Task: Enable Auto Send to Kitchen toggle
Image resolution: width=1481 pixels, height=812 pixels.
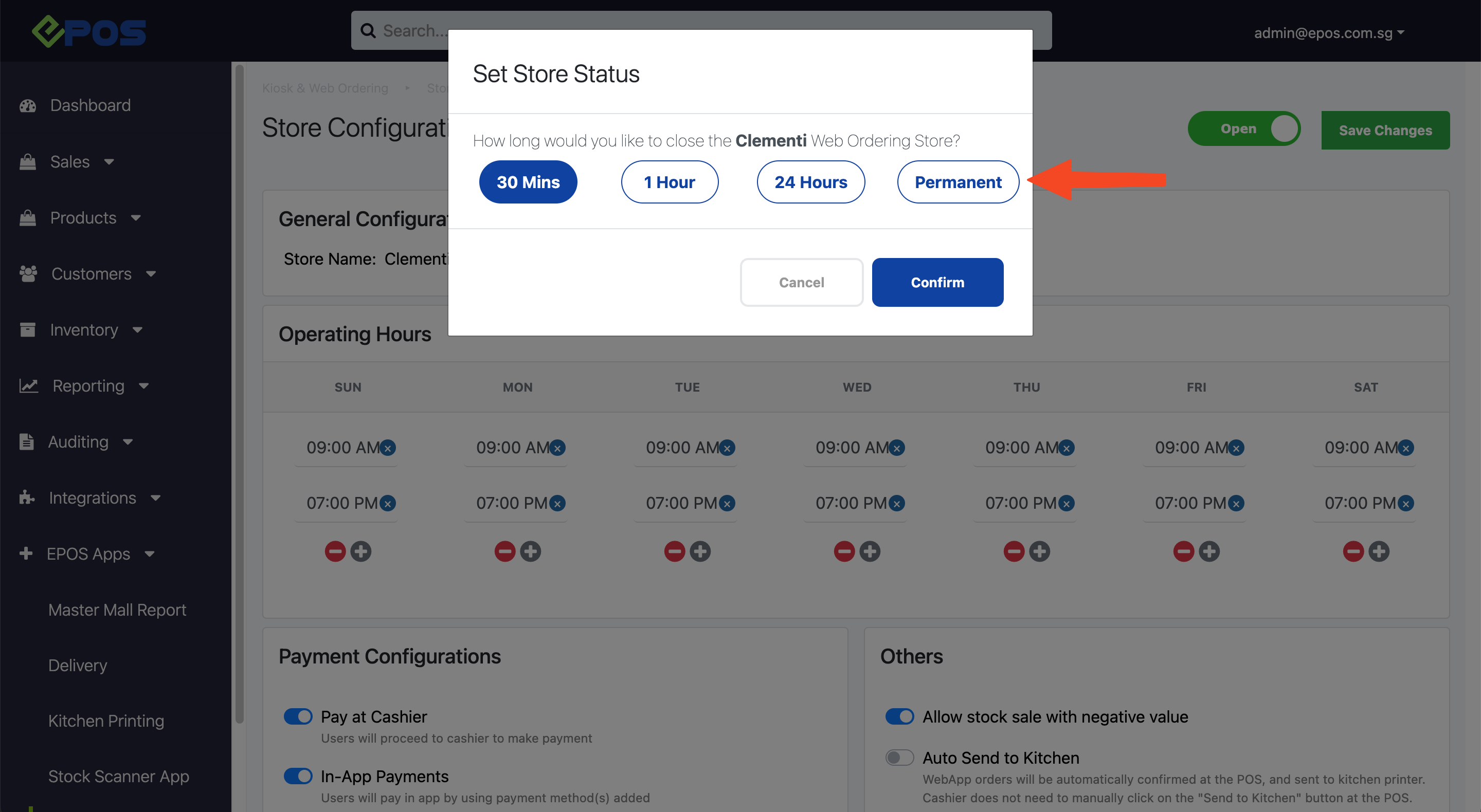Action: pyautogui.click(x=899, y=758)
